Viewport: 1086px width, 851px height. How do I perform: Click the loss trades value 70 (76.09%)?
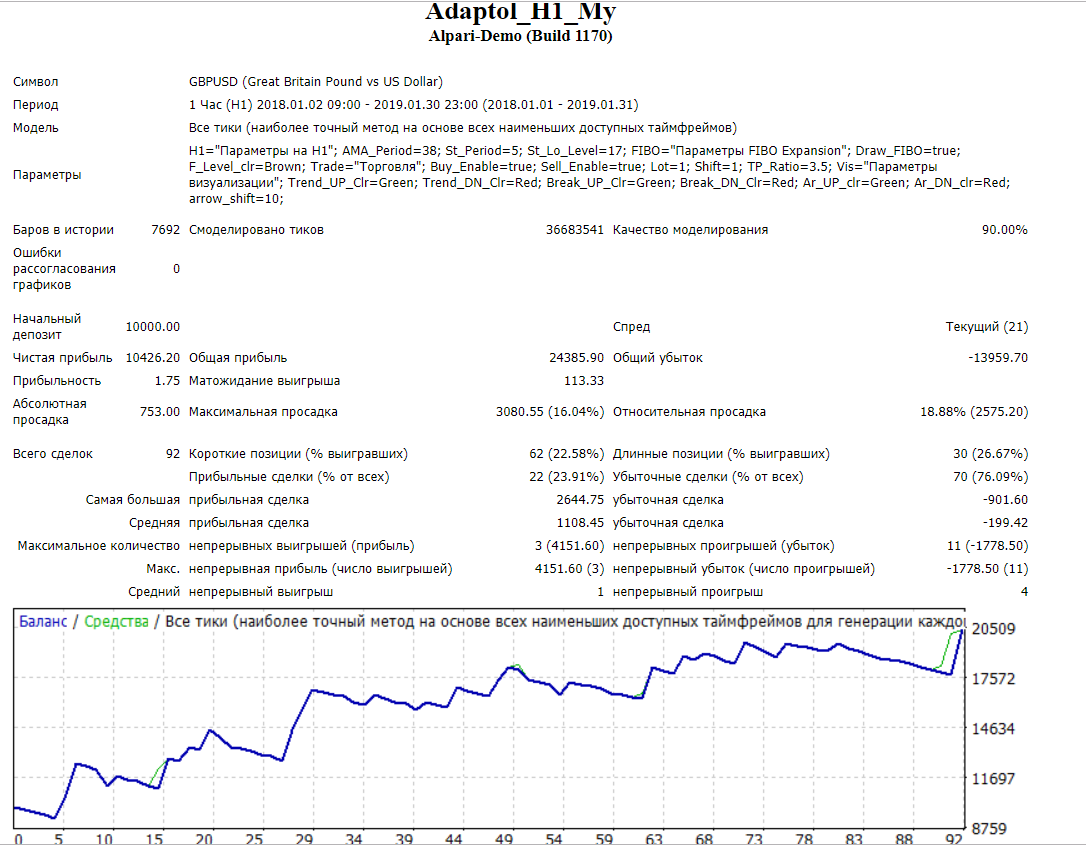point(990,477)
